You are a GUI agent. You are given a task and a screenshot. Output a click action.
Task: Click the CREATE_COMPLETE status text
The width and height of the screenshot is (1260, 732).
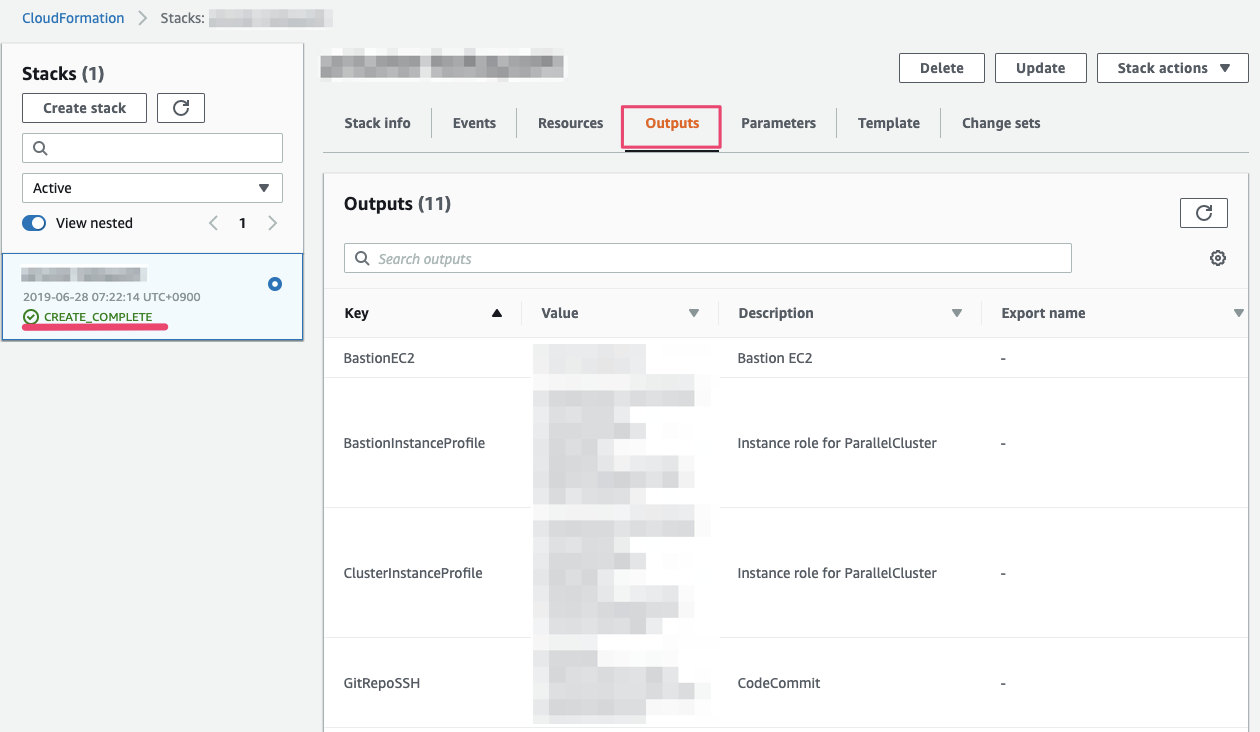[98, 317]
